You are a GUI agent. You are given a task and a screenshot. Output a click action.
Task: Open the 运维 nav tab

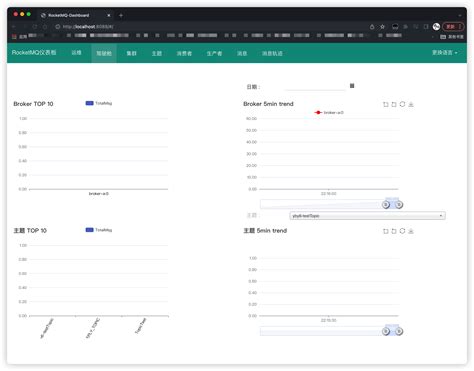click(x=76, y=53)
